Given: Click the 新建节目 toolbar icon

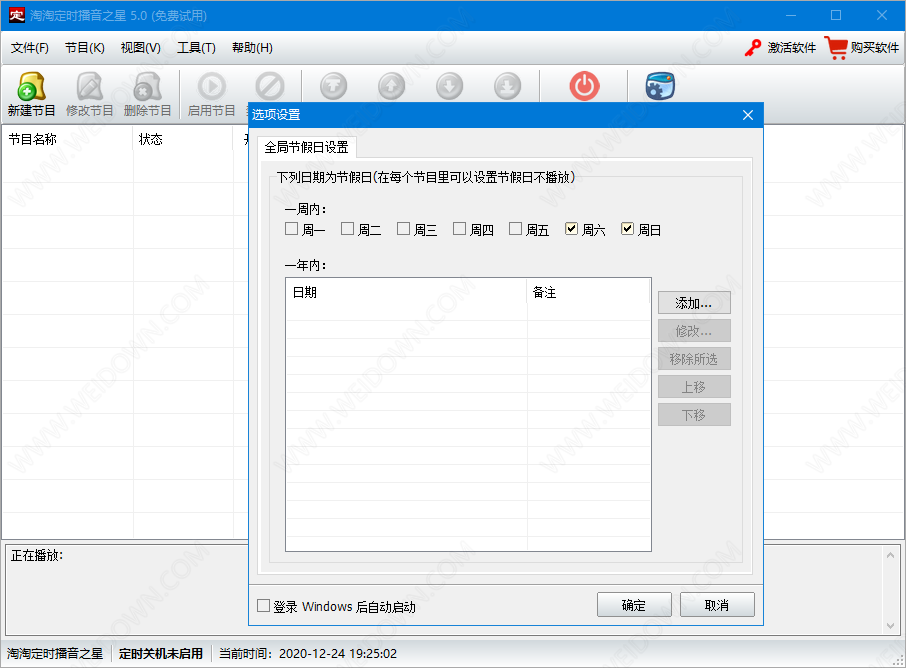Looking at the screenshot, I should 31,87.
